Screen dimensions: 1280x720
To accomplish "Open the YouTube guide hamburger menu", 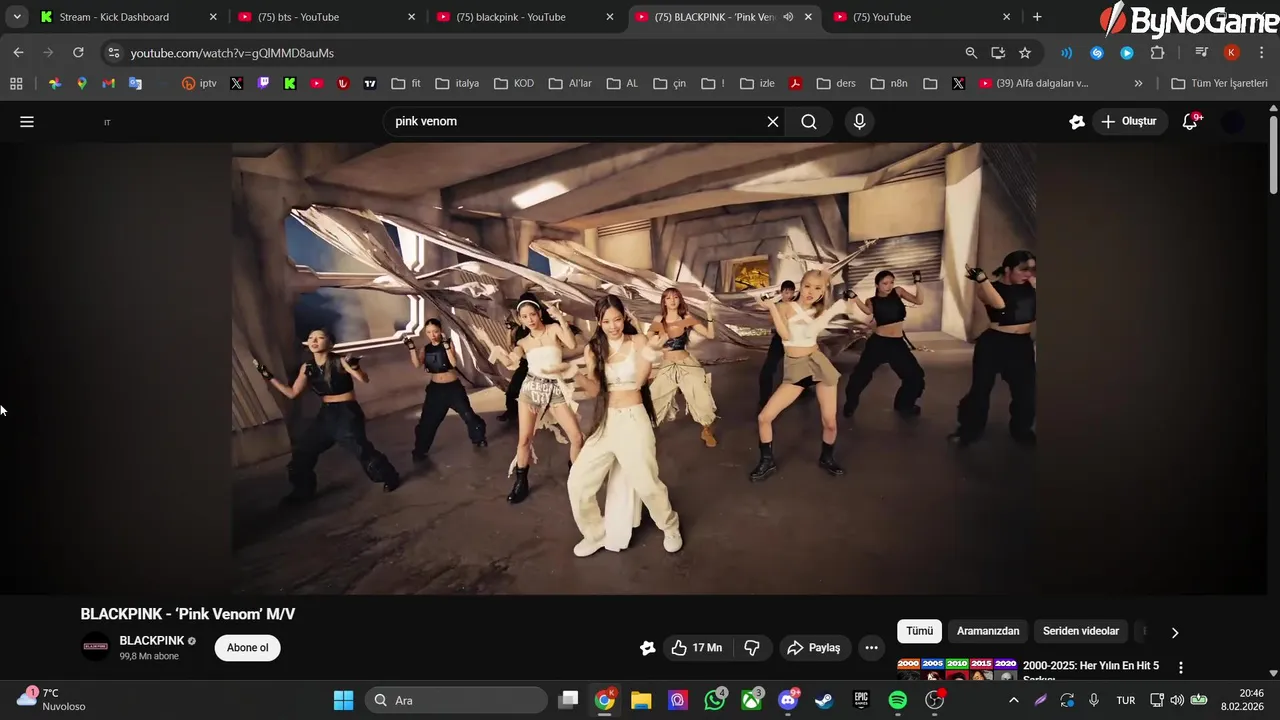I will pos(27,122).
